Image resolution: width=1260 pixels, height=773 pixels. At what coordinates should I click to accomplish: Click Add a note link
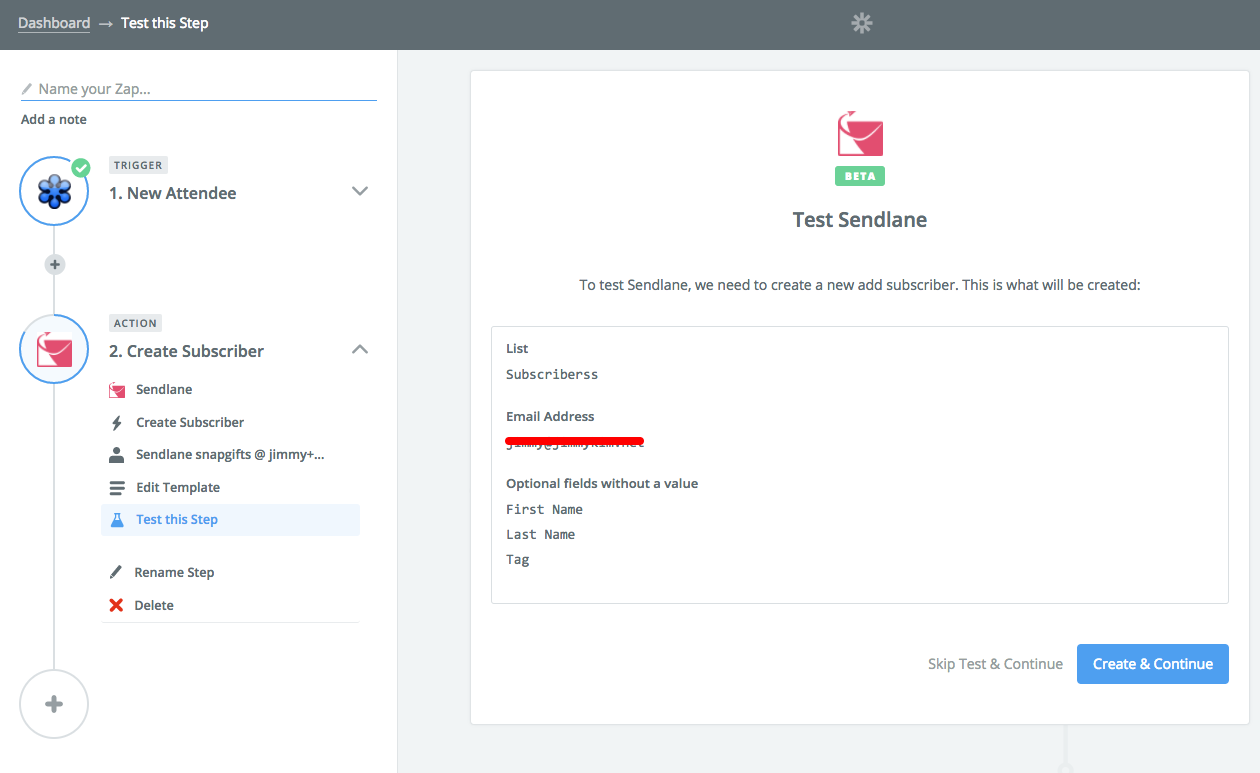[54, 119]
